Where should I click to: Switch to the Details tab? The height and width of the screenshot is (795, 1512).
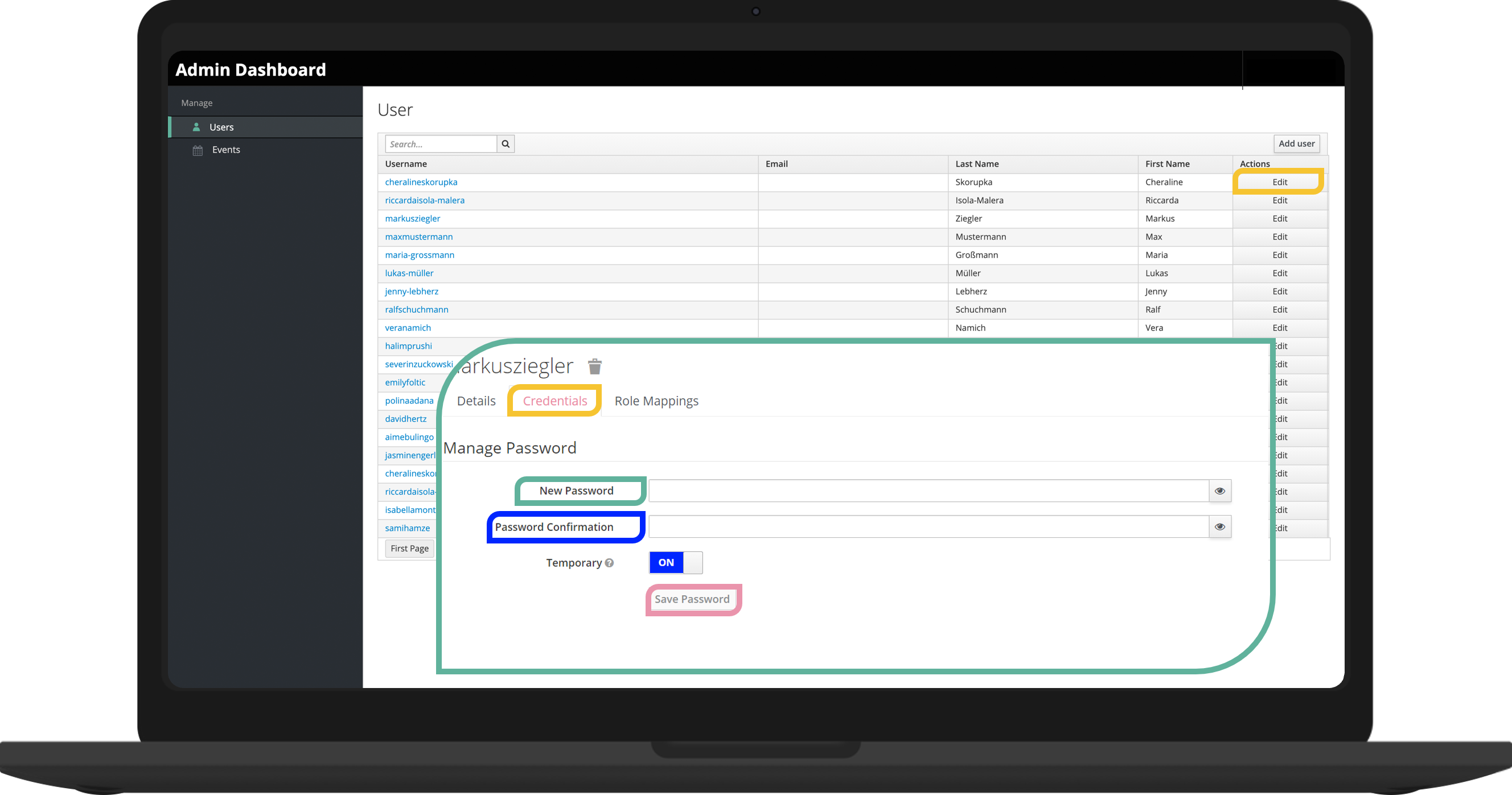coord(476,401)
